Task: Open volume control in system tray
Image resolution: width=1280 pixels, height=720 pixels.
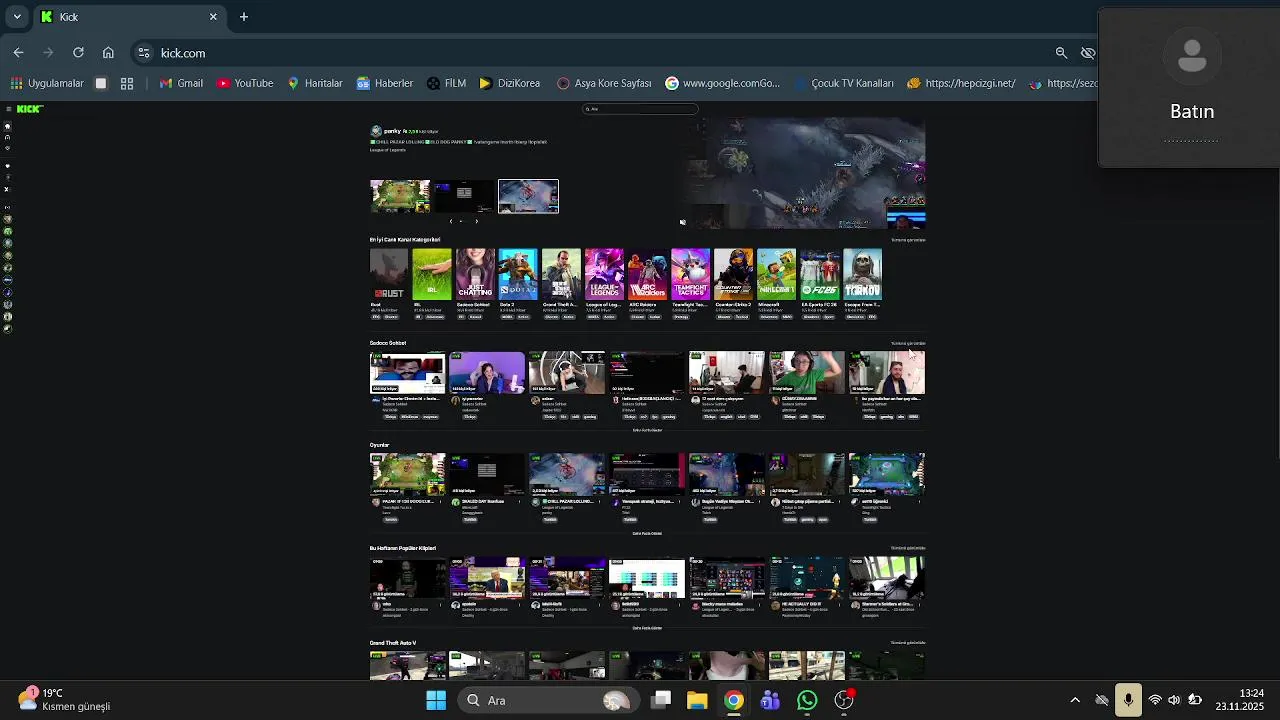Action: click(1174, 700)
